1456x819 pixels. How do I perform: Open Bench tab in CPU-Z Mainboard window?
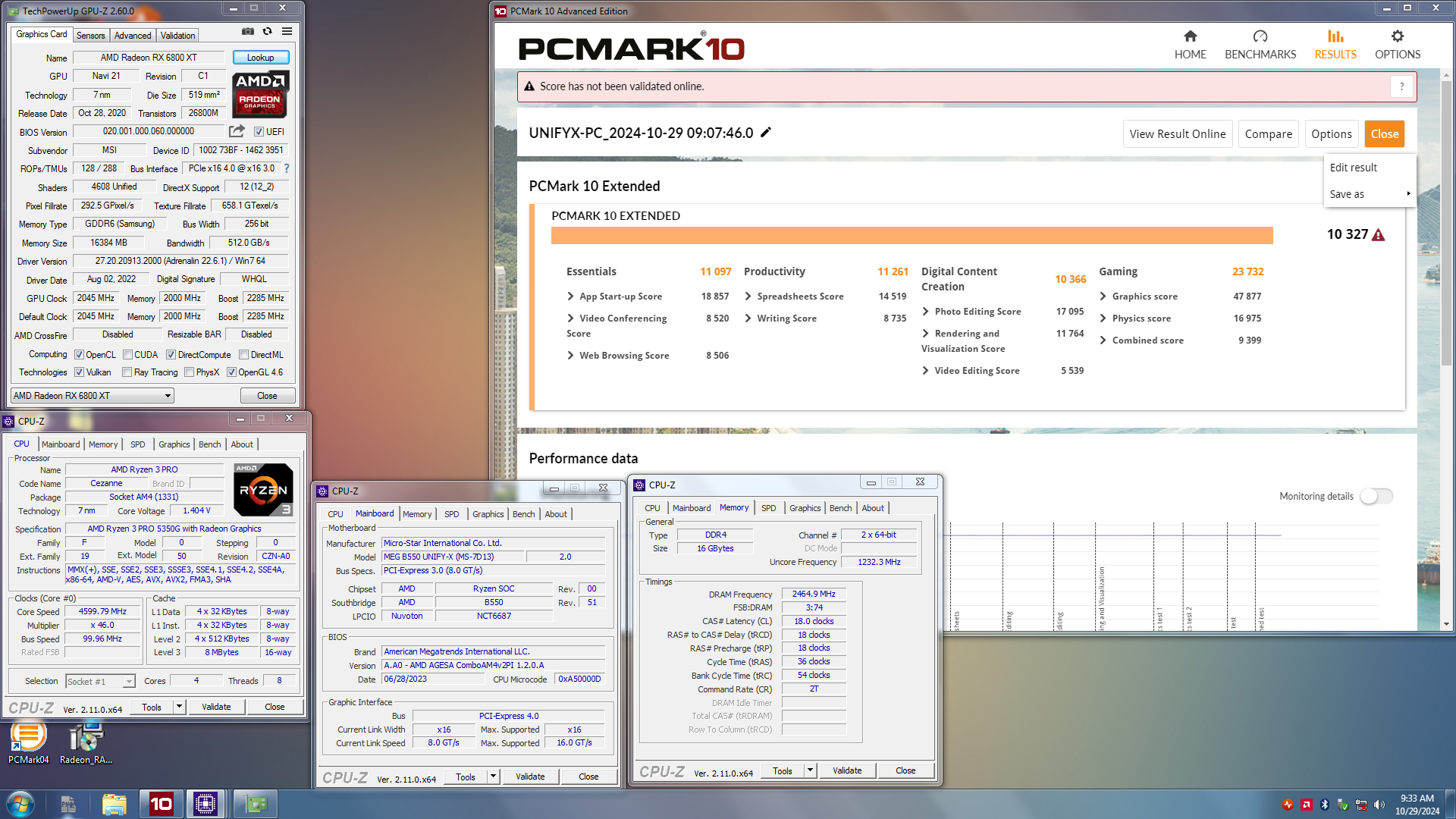point(523,514)
